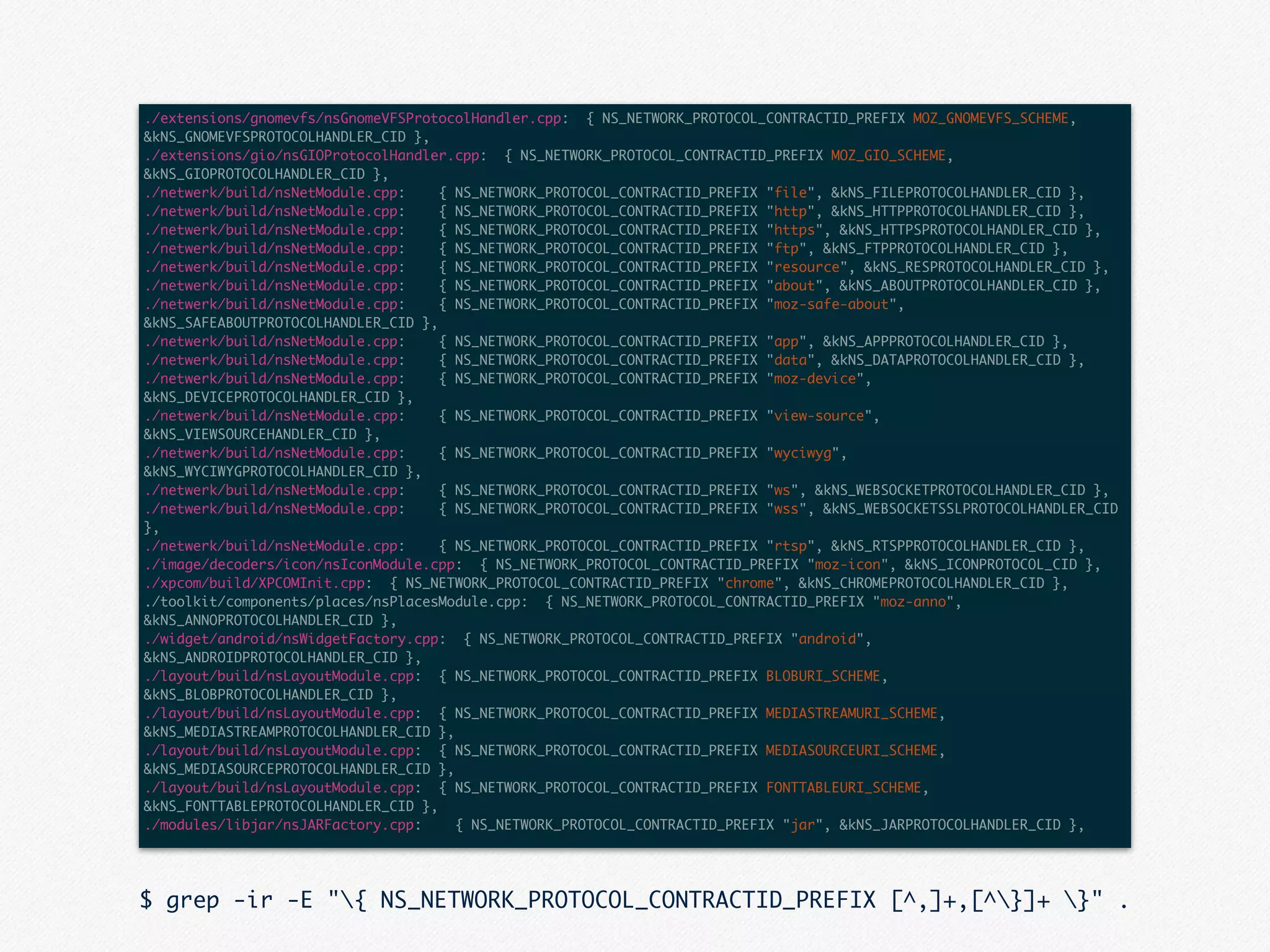Screen dimensions: 1270x952
Task: Click &kNS_WEBSOCKETPROTOCOLHANDLER_CID text
Action: tap(950, 490)
